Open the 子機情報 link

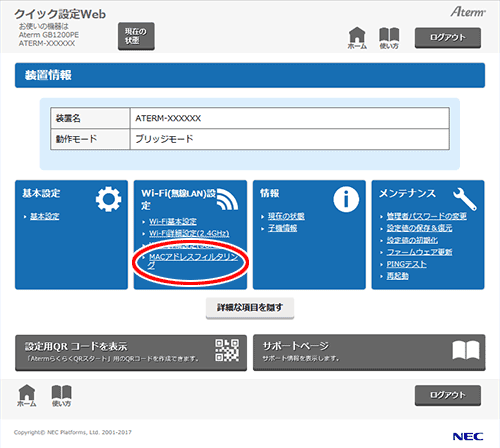click(x=282, y=228)
